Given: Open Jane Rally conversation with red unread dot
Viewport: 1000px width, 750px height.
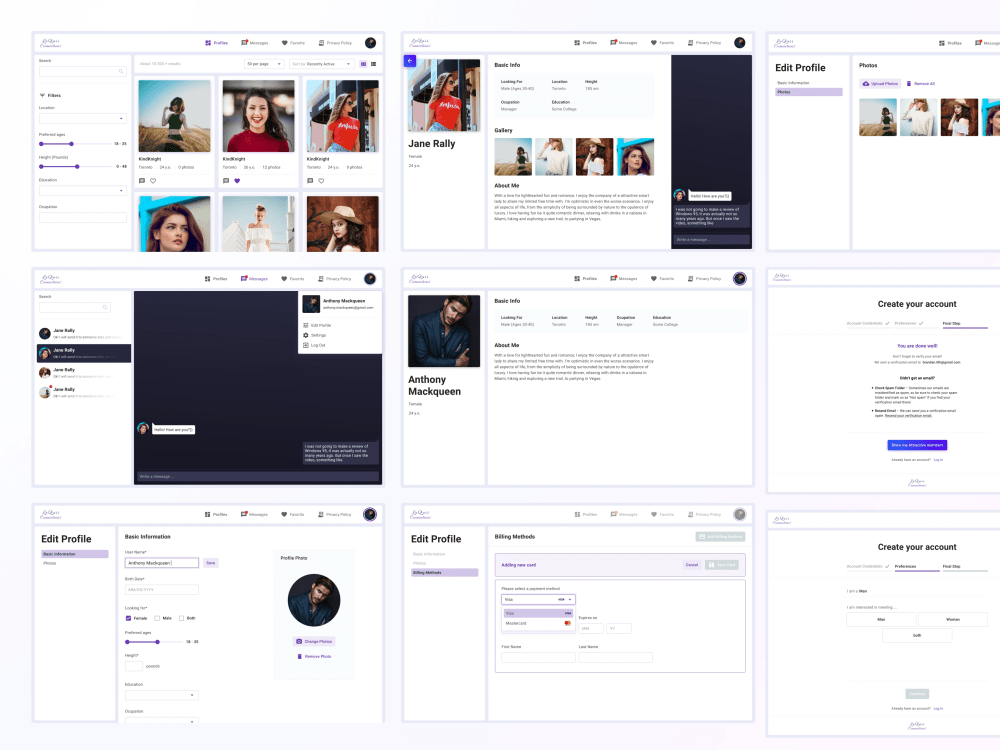Looking at the screenshot, I should (84, 392).
